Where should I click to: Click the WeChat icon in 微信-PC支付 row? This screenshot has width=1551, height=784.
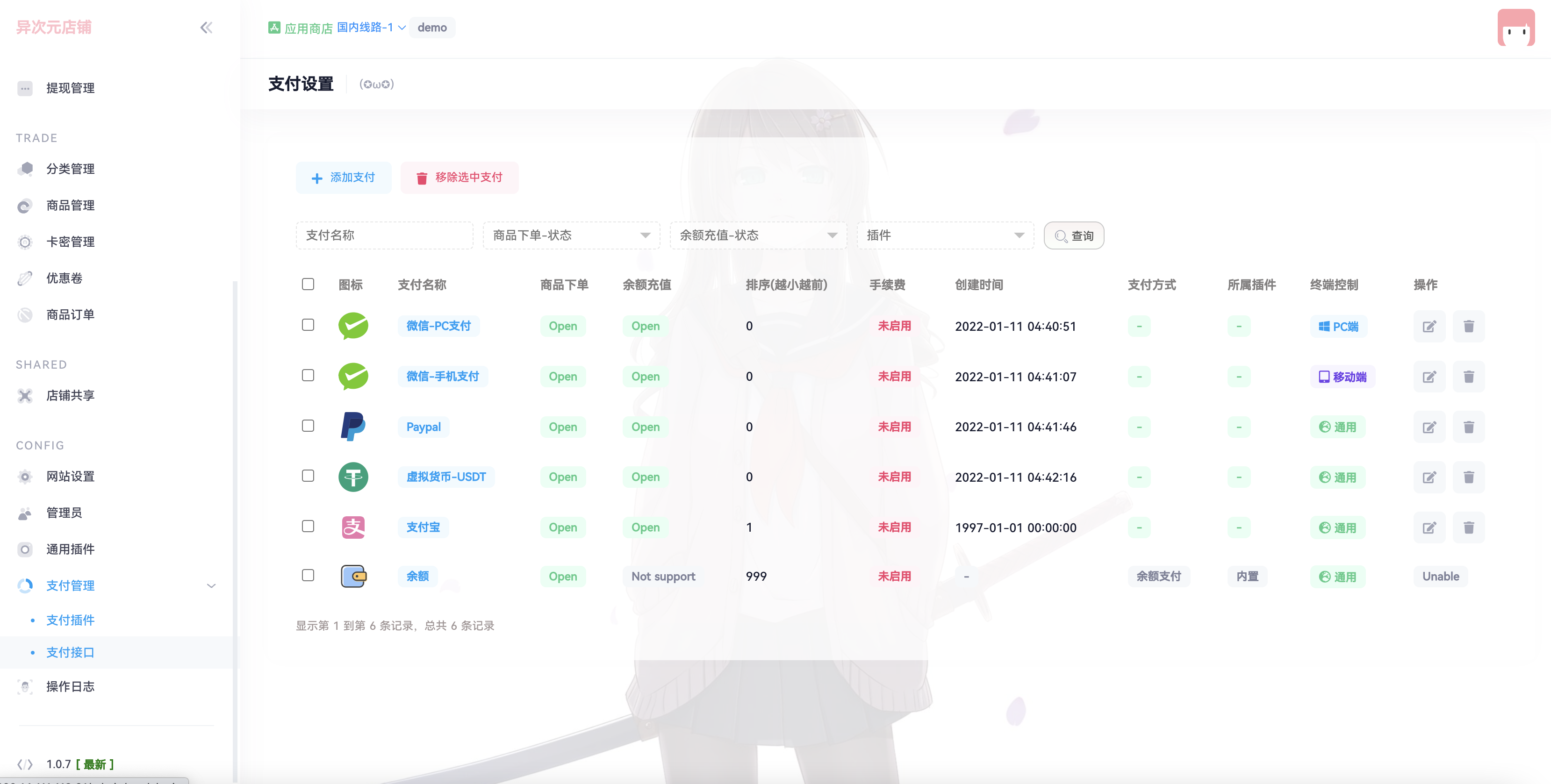[353, 326]
